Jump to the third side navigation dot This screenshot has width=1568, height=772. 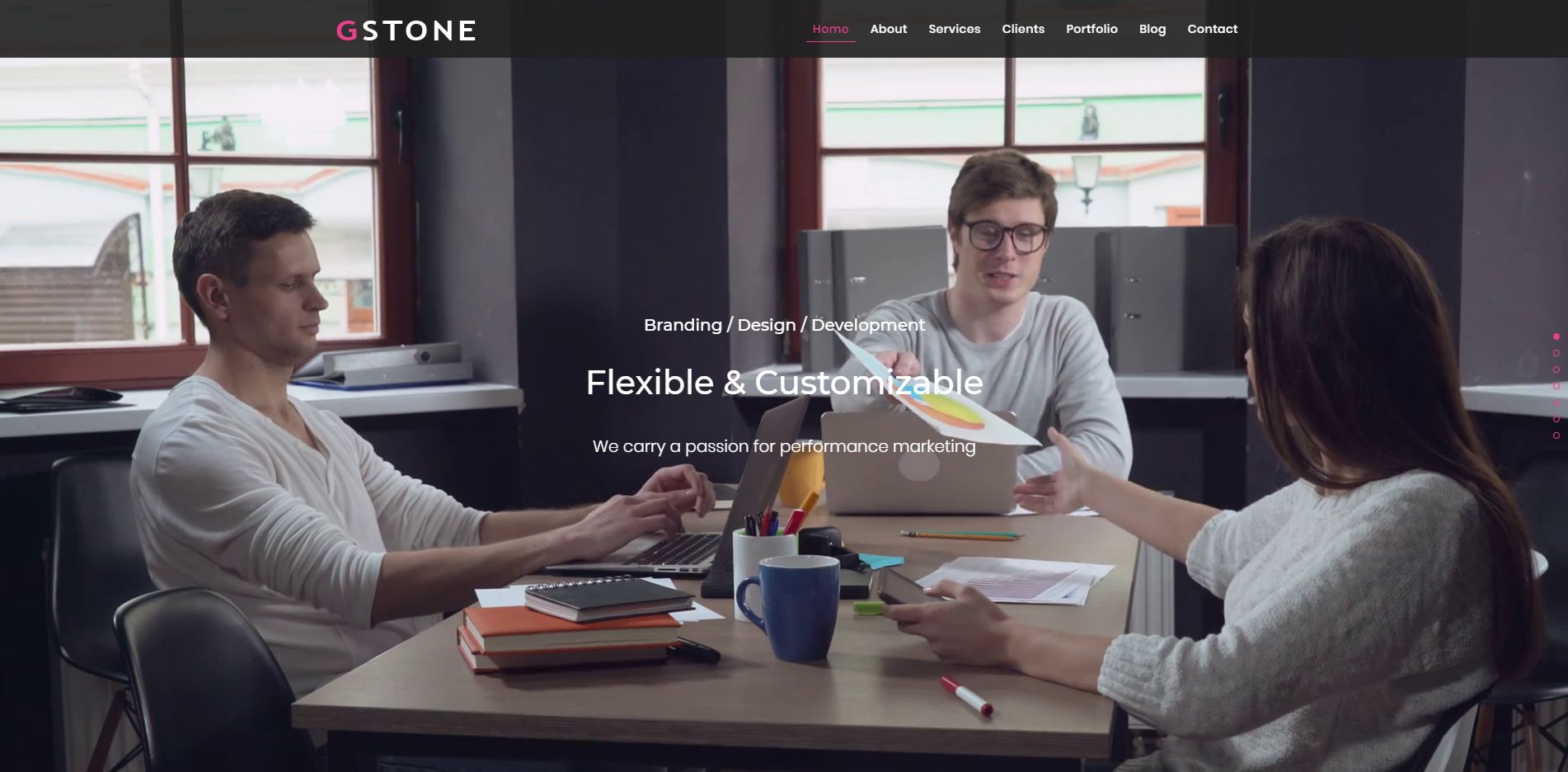click(1556, 370)
